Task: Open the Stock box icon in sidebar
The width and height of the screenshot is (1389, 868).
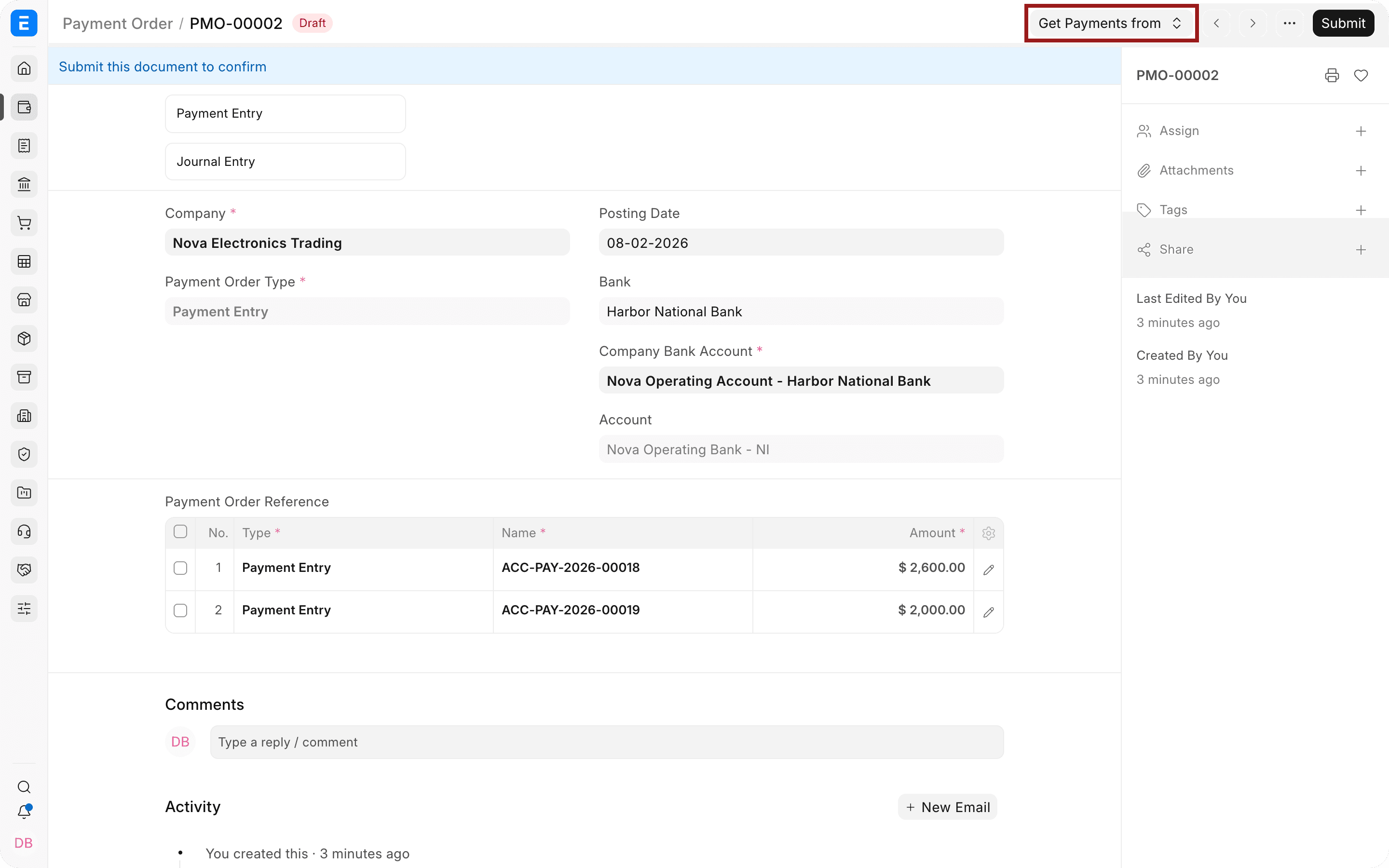Action: pyautogui.click(x=24, y=339)
